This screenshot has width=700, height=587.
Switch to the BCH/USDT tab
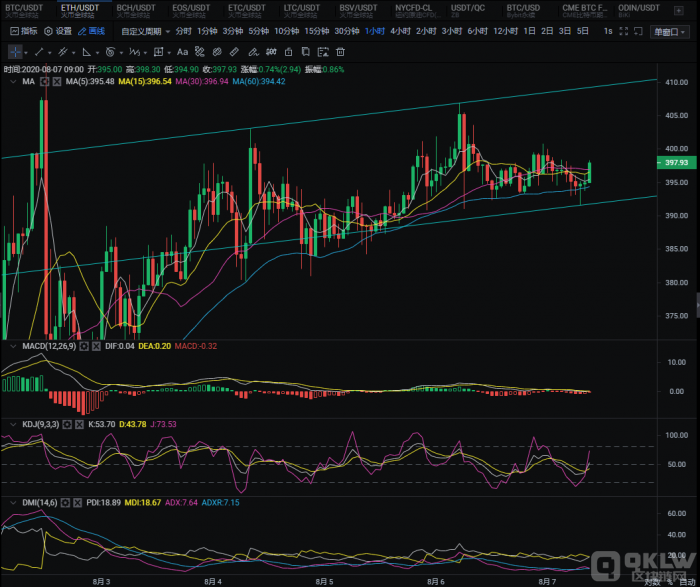[x=136, y=11]
